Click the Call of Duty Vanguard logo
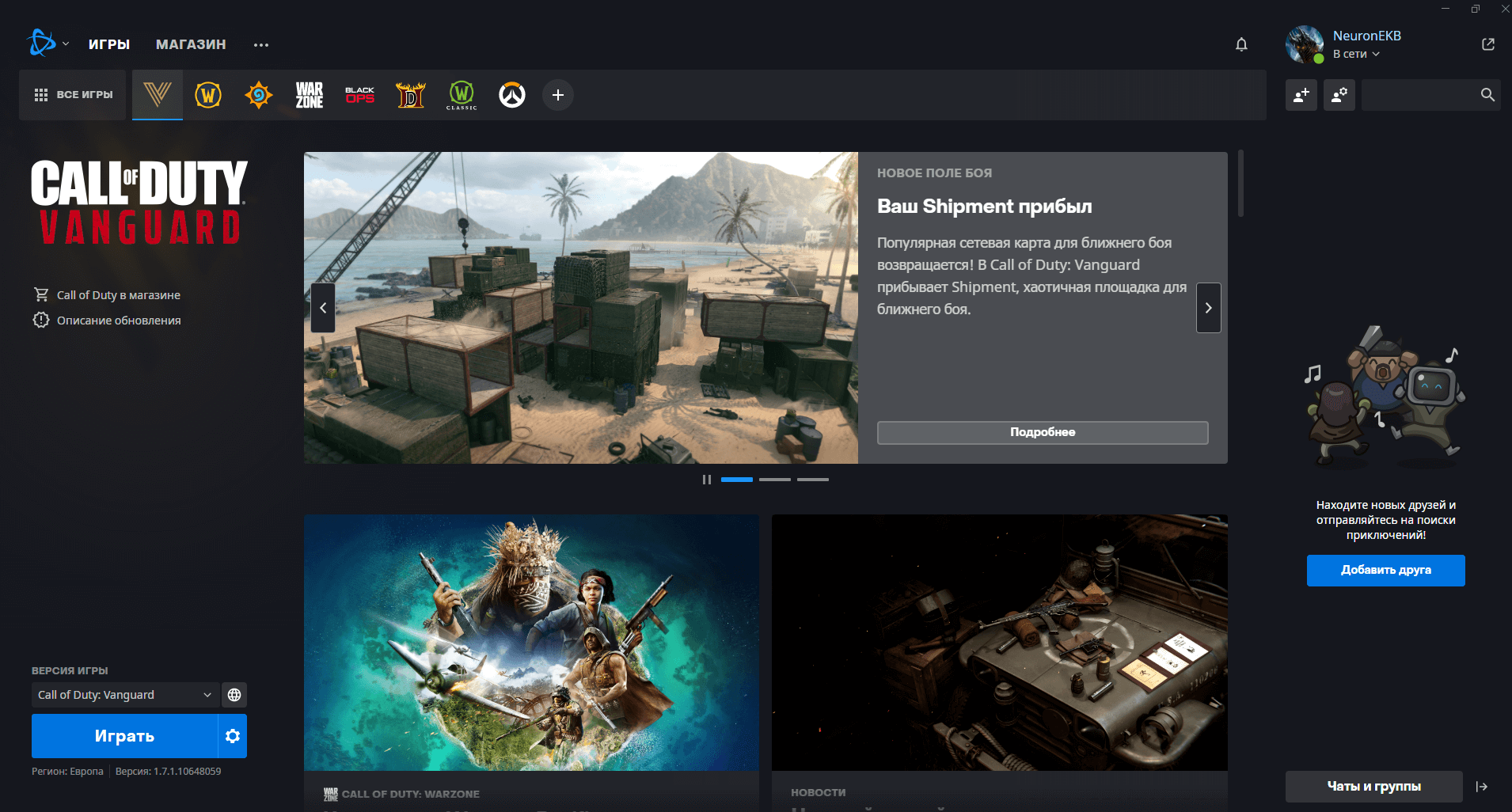The width and height of the screenshot is (1512, 812). pyautogui.click(x=139, y=203)
